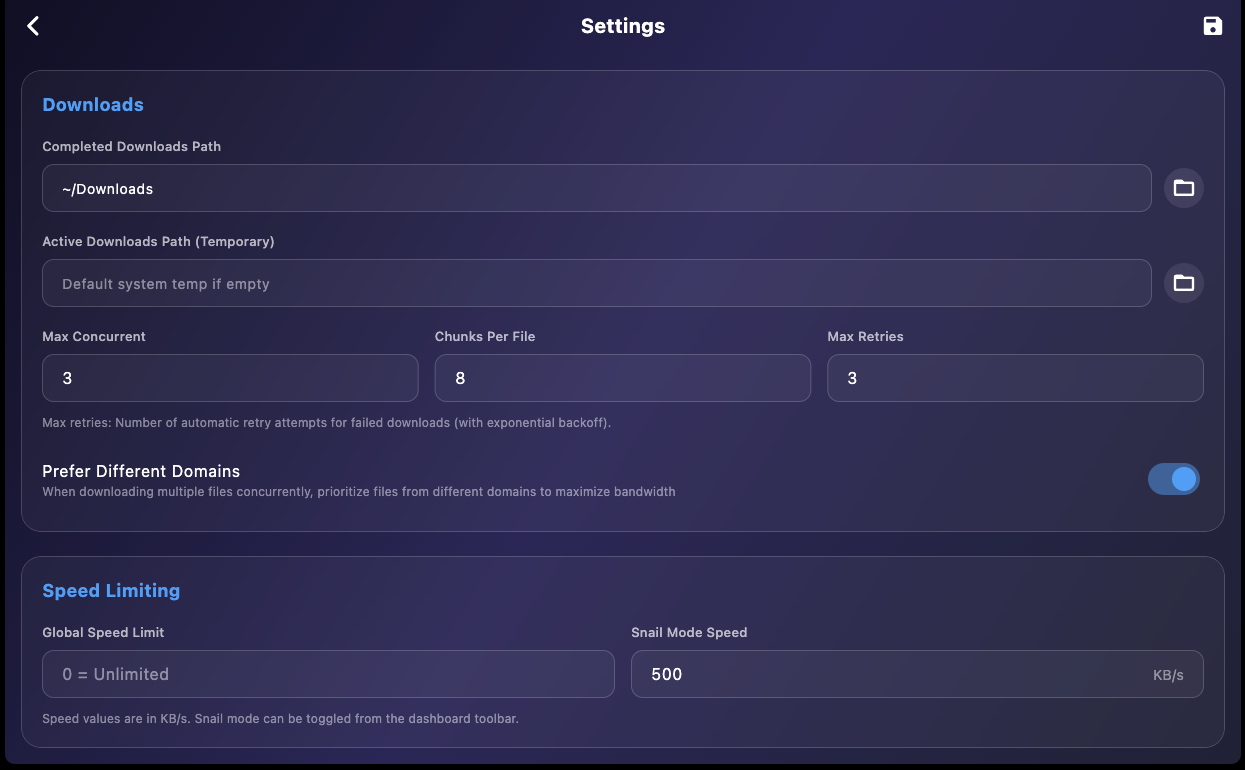Click the Global Speed Limit field

[328, 674]
